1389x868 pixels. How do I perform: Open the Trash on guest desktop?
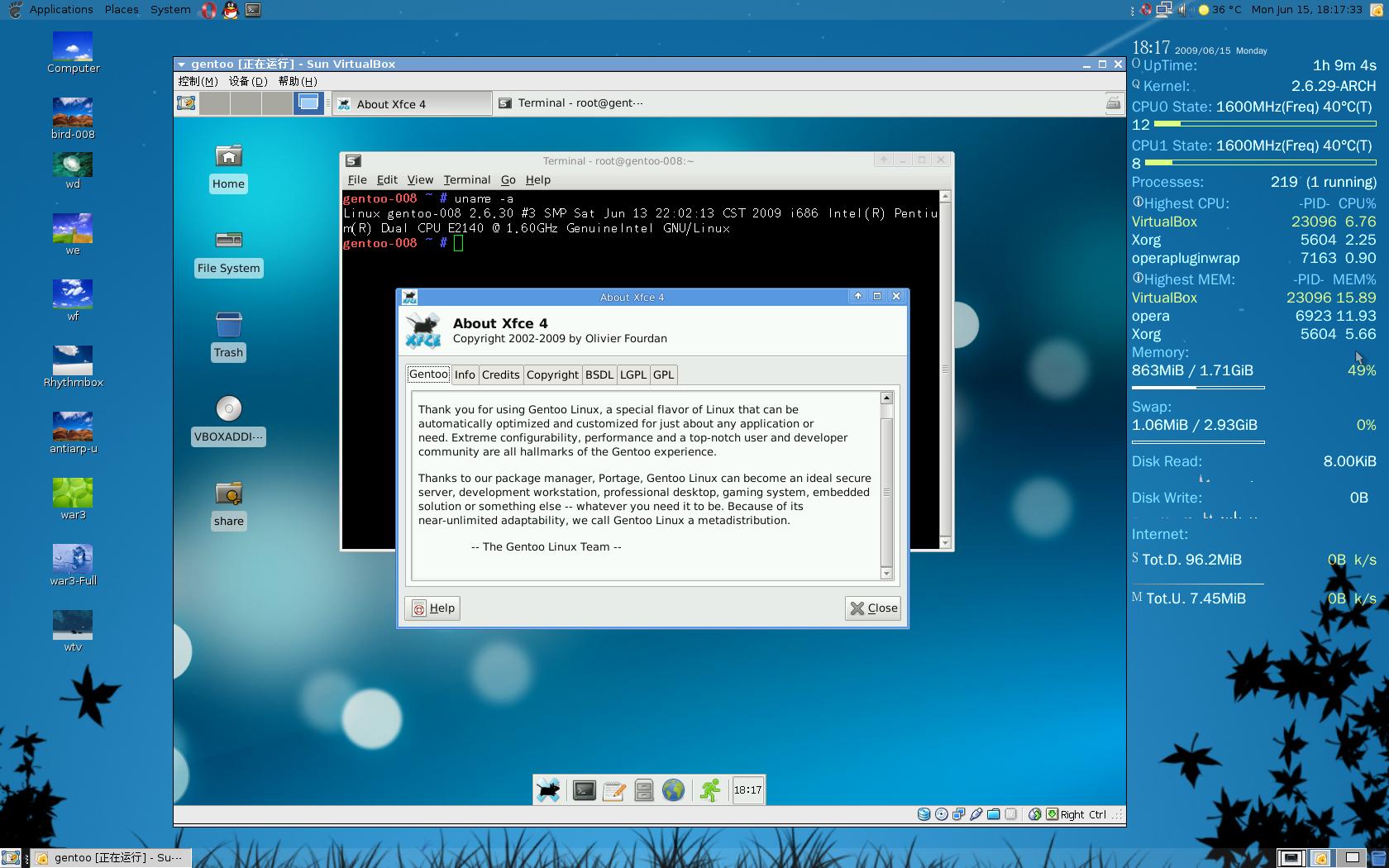(228, 336)
